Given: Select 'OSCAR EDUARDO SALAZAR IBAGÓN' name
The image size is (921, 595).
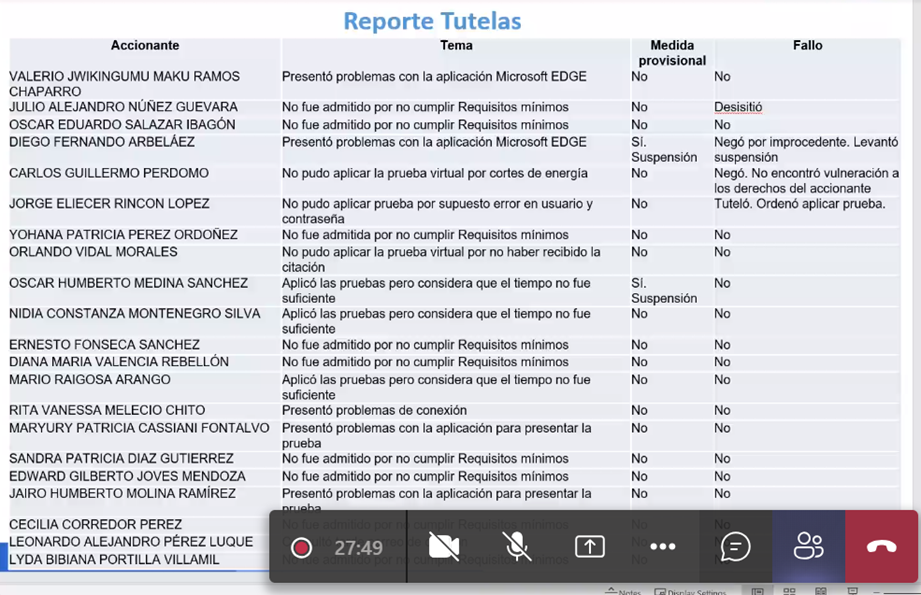Looking at the screenshot, I should point(122,125).
